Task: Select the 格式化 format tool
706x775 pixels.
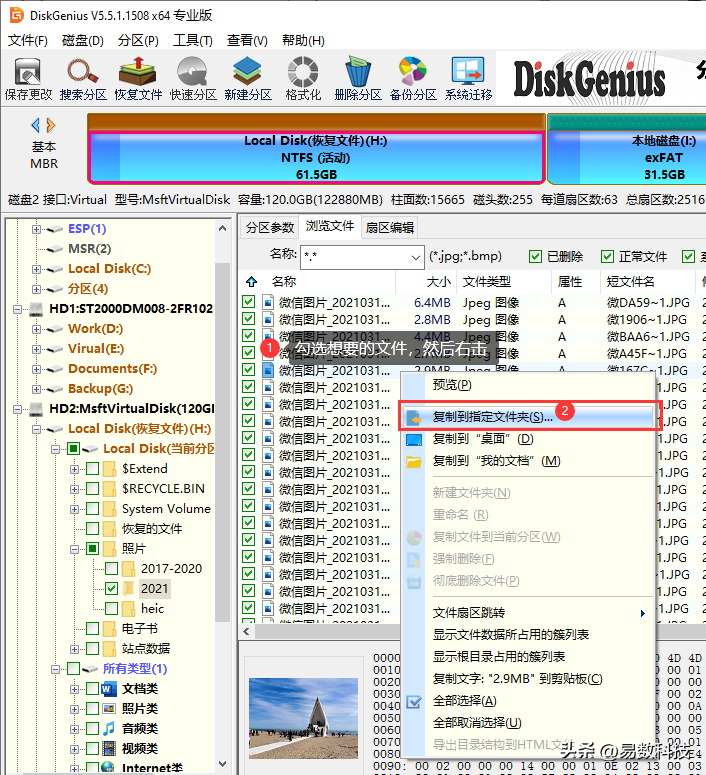Action: pyautogui.click(x=303, y=72)
